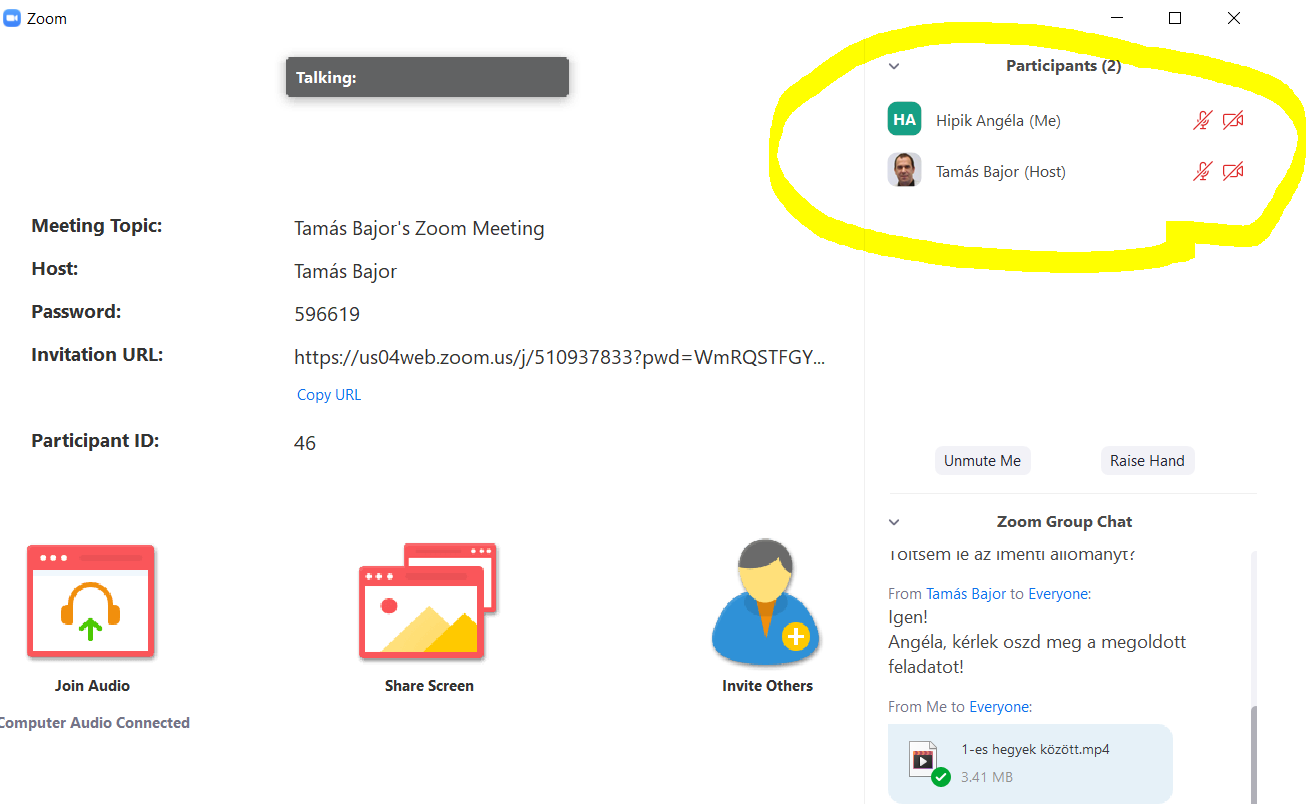
Task: Click the camera-off icon for Hipik Angéla
Action: [1233, 121]
